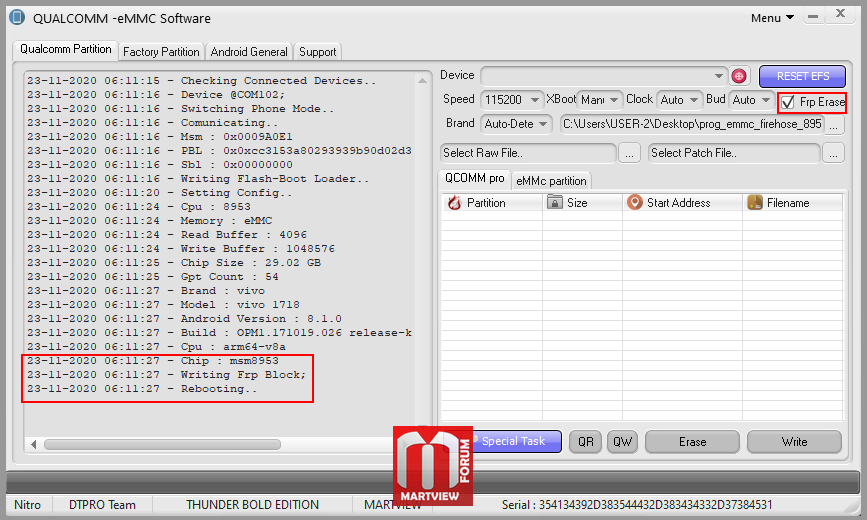Click the Filename column header
The width and height of the screenshot is (867, 520).
click(793, 203)
